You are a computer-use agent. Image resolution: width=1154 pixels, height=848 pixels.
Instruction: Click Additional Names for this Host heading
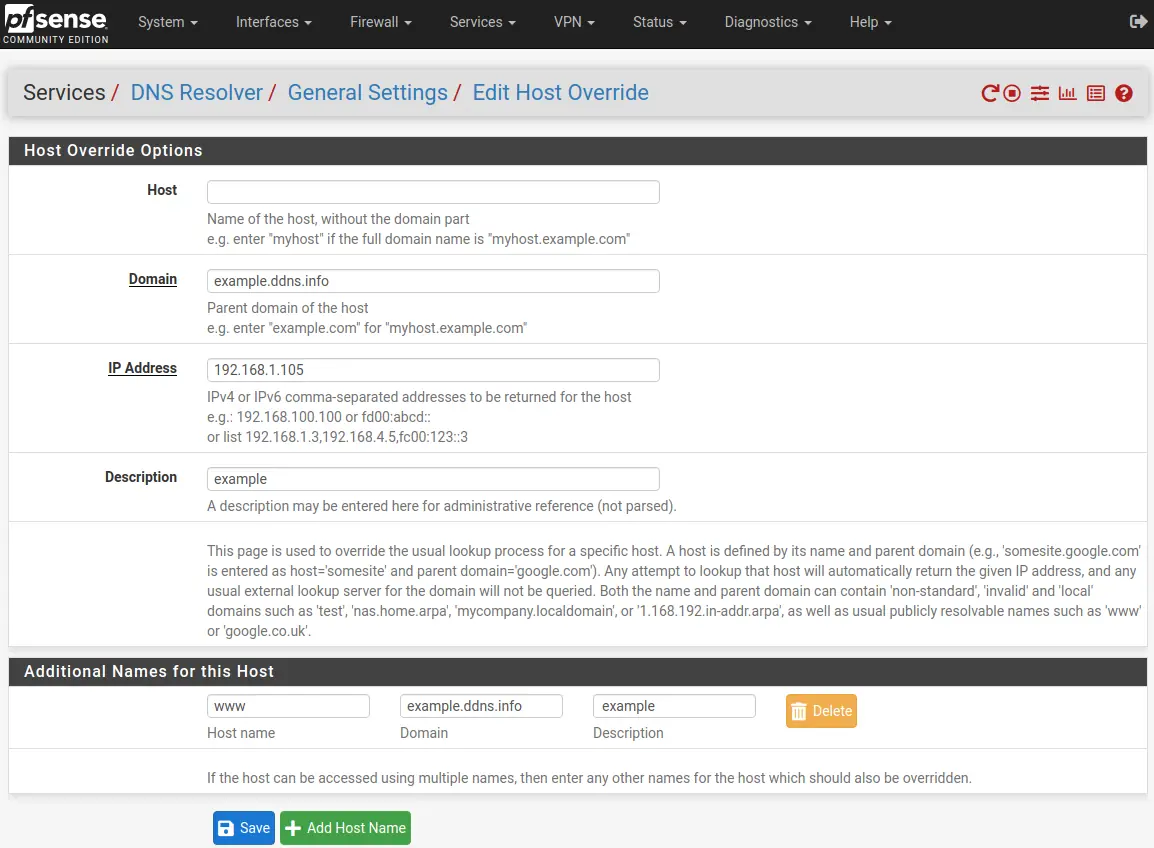coord(149,671)
